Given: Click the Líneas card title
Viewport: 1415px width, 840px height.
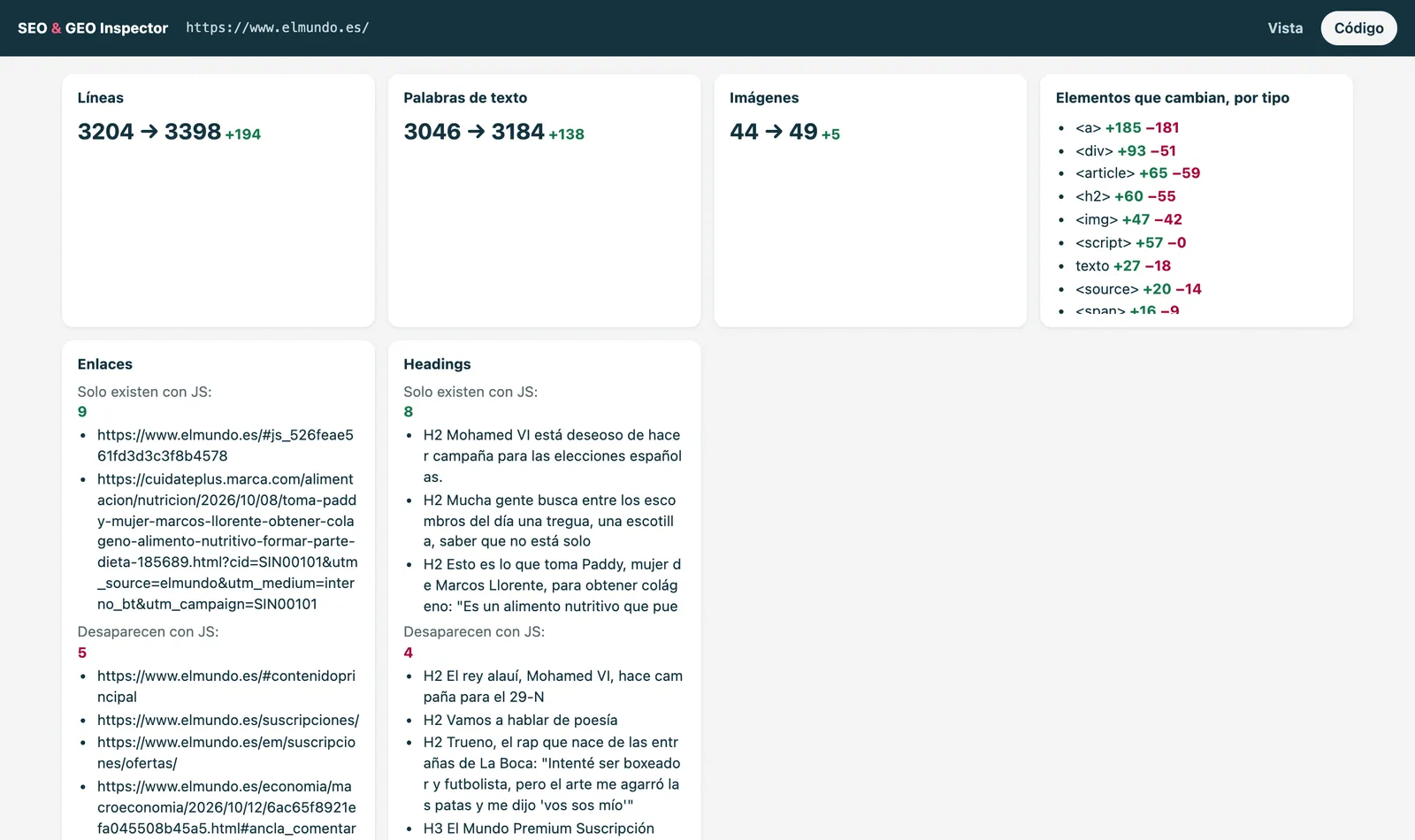Looking at the screenshot, I should 101,98.
